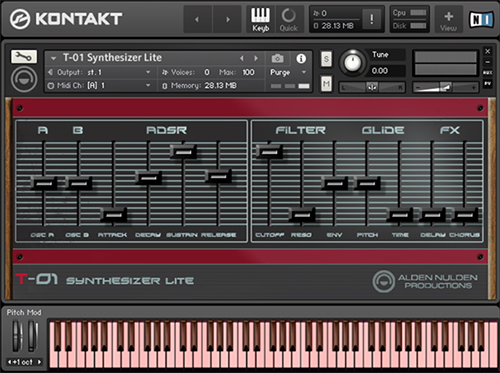The height and width of the screenshot is (373, 500).
Task: Open instrument edit mode with wrench icon
Action: (x=24, y=57)
